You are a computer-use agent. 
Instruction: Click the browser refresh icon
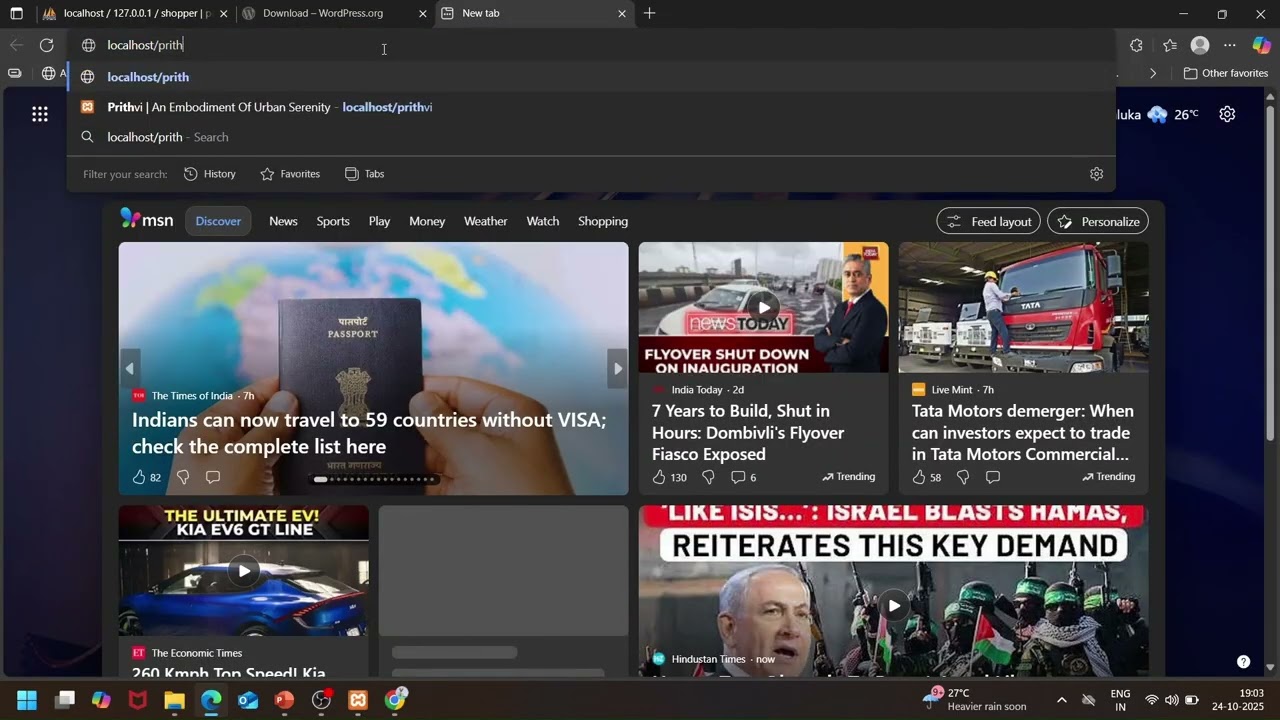[x=46, y=45]
